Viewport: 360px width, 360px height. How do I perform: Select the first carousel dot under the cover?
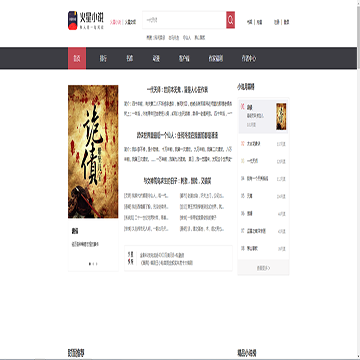pos(90,264)
